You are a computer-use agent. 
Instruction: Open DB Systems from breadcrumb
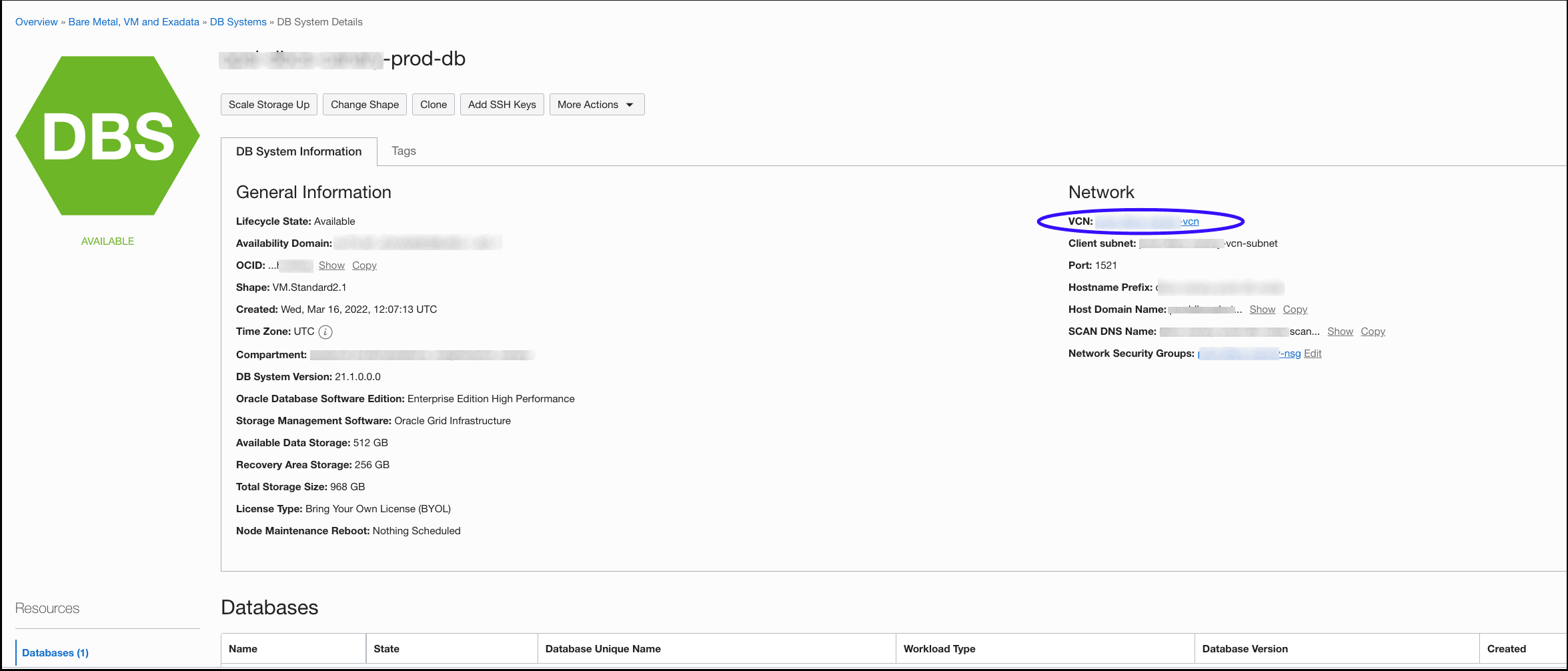(x=237, y=21)
